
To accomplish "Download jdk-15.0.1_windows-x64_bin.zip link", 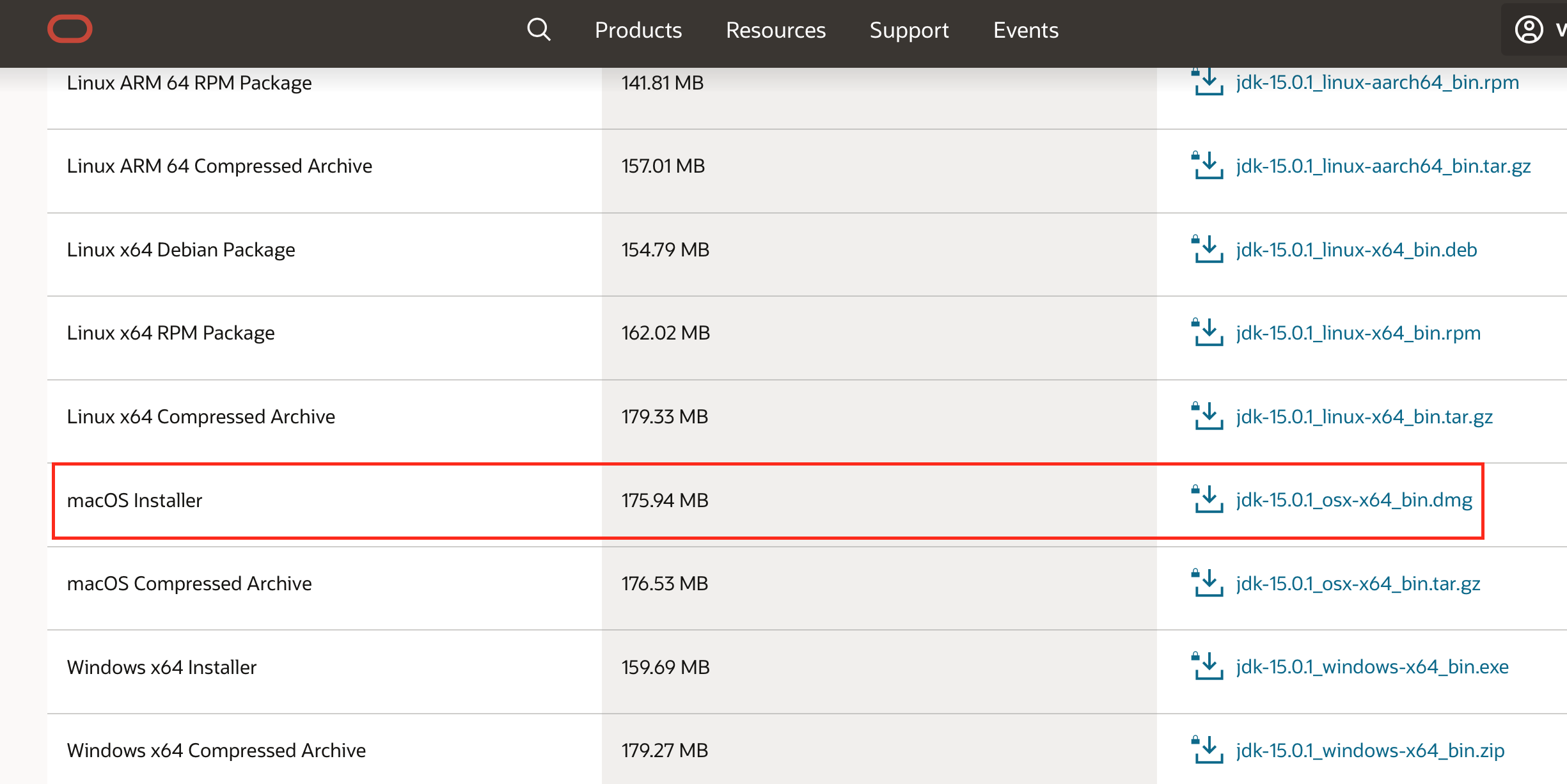I will (x=1370, y=751).
